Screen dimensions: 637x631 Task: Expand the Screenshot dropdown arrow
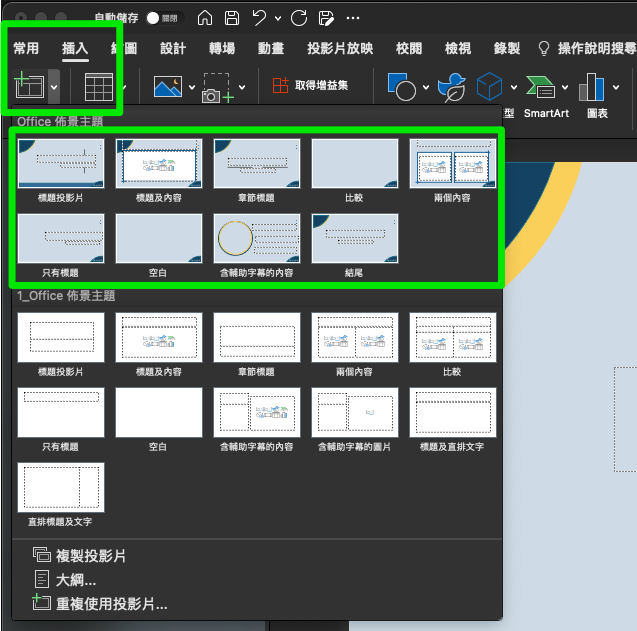click(x=242, y=87)
